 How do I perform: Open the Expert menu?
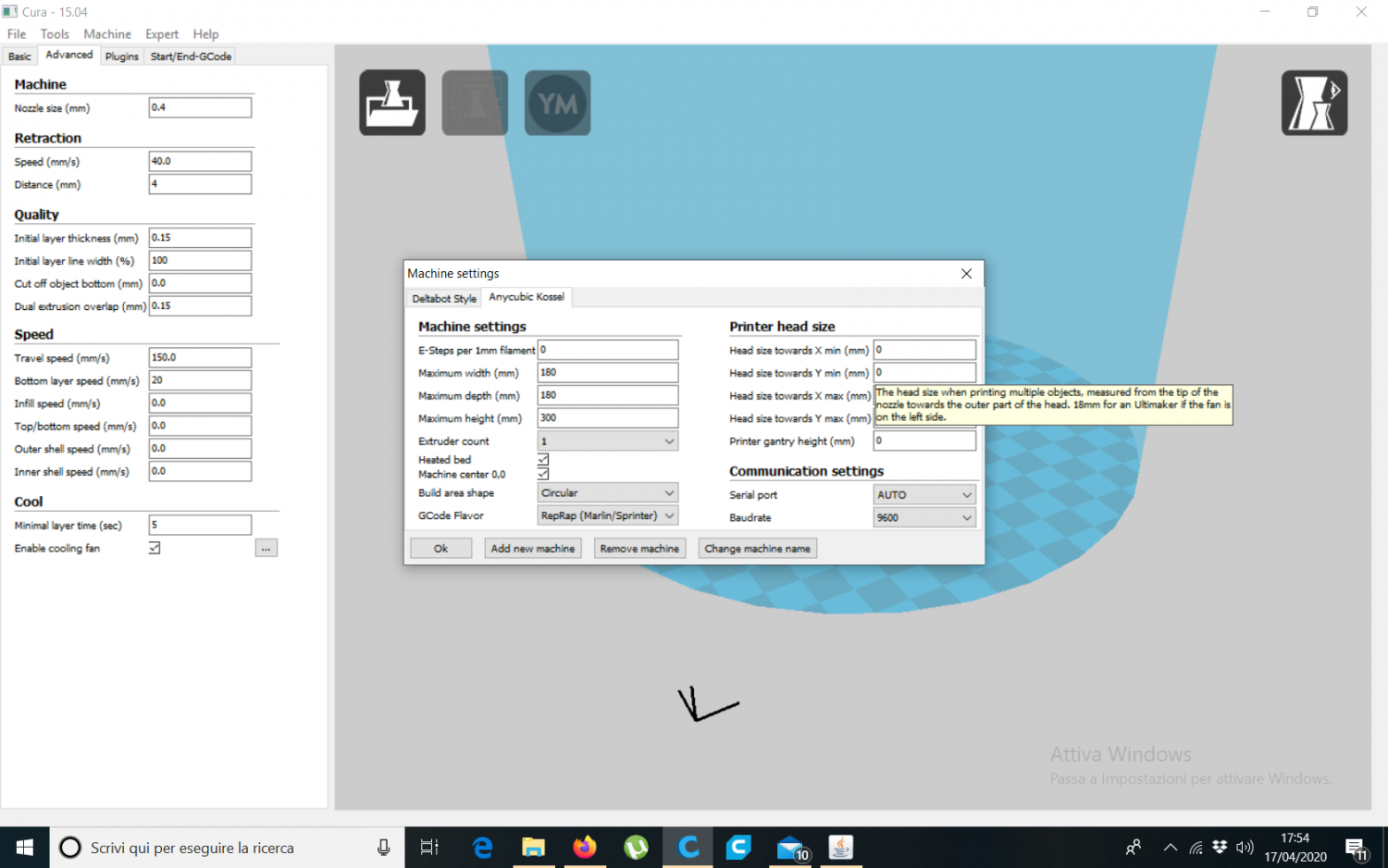(162, 34)
